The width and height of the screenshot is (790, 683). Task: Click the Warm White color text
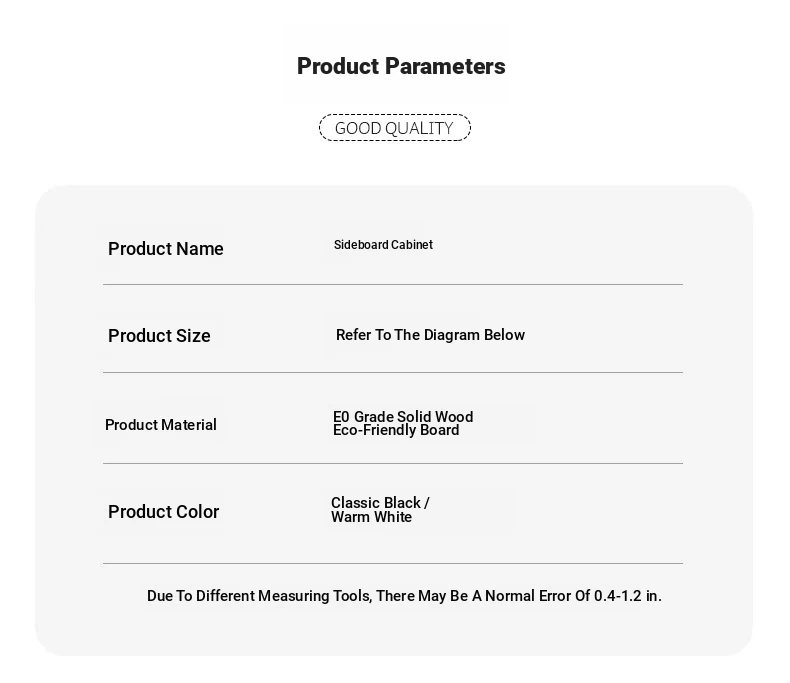[371, 517]
